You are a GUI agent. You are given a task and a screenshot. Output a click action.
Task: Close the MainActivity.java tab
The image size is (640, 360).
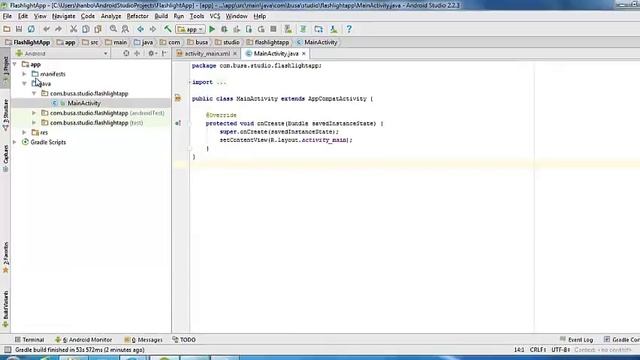tap(304, 53)
